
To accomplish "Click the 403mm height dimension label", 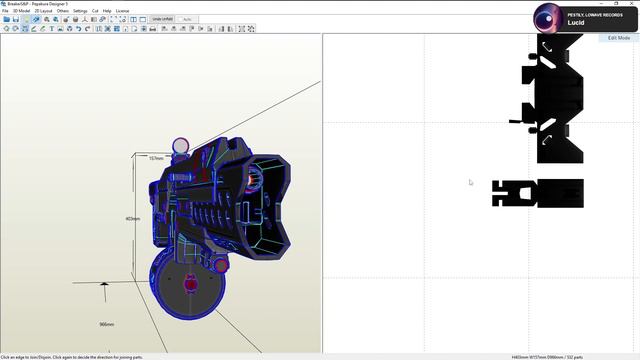I will pos(133,219).
